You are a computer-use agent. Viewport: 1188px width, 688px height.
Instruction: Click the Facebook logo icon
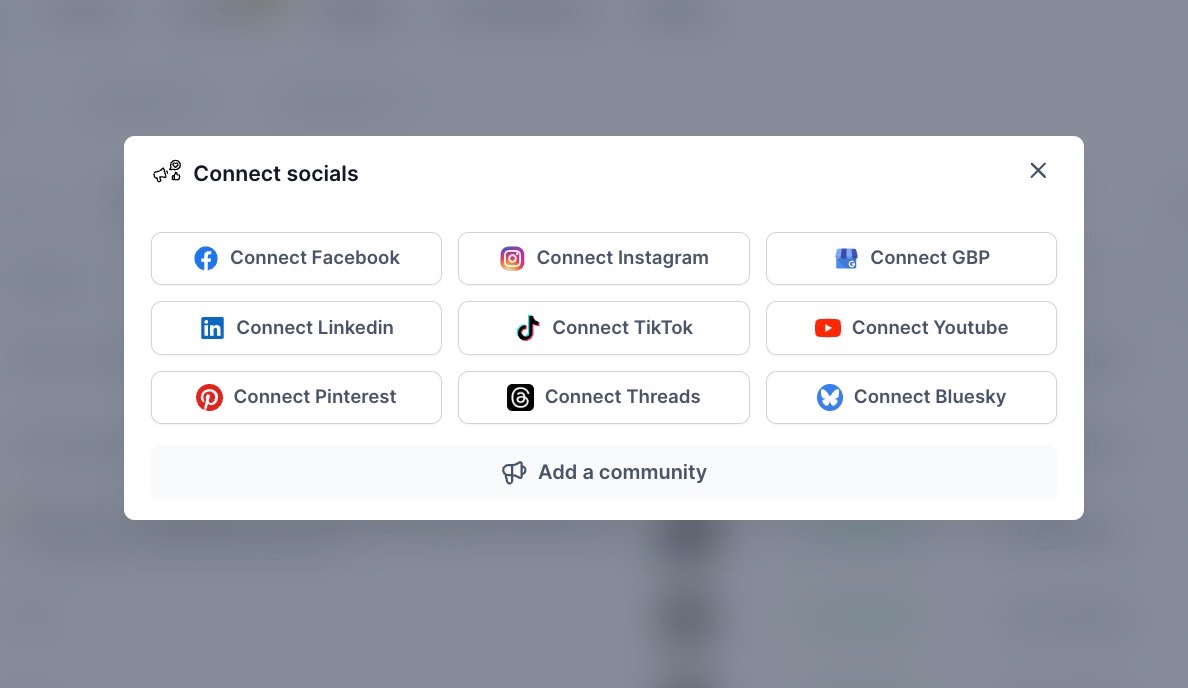click(x=206, y=259)
